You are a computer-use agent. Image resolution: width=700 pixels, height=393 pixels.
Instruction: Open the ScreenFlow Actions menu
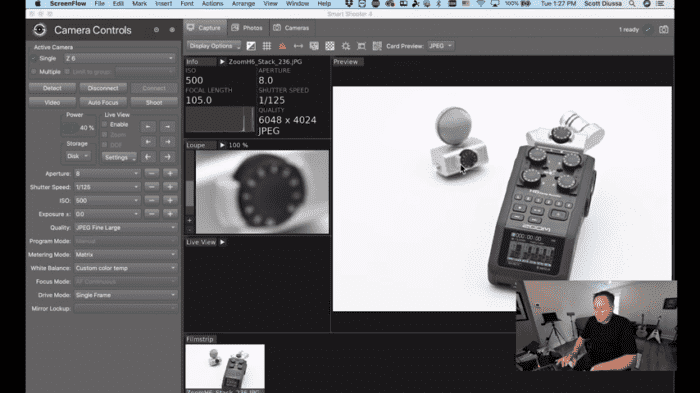click(x=212, y=4)
